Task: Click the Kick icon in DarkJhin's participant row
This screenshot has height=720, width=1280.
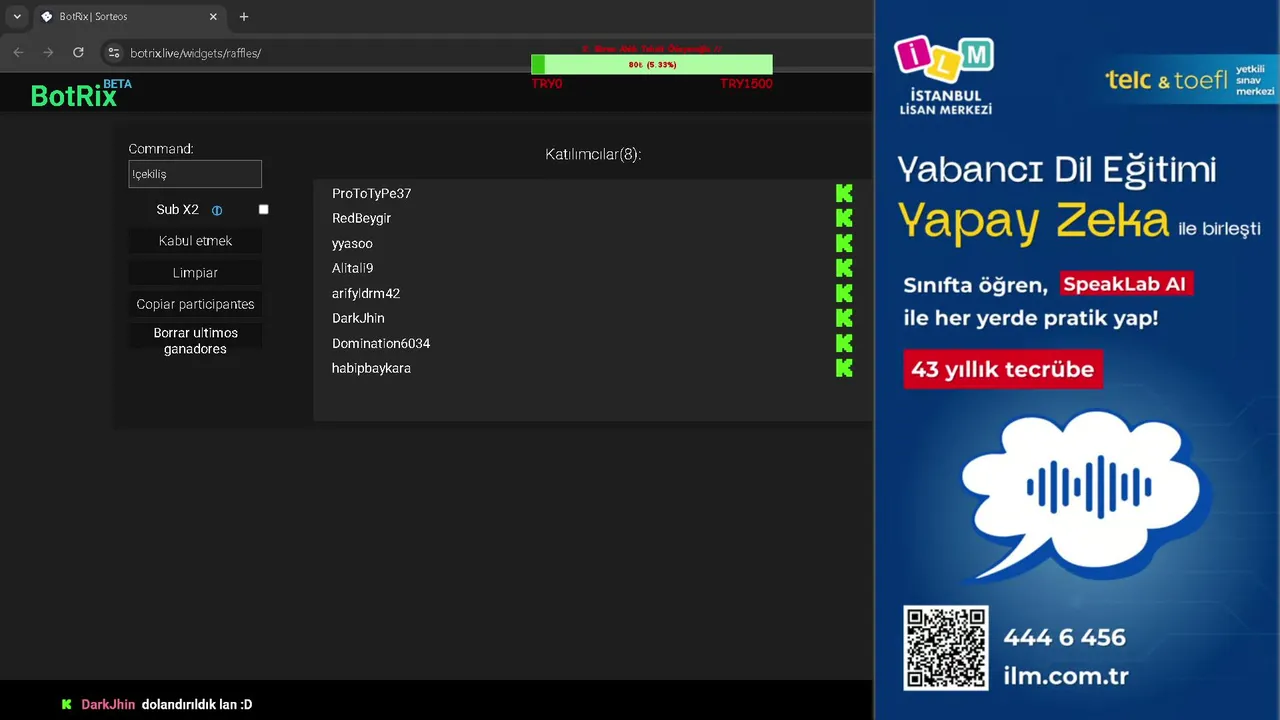Action: pos(844,318)
